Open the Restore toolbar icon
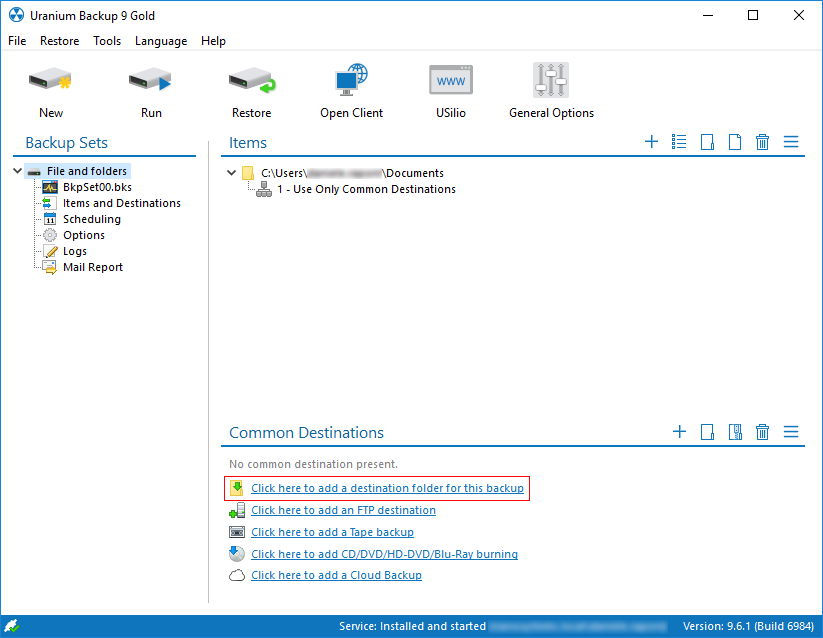The width and height of the screenshot is (823, 638). pos(251,81)
